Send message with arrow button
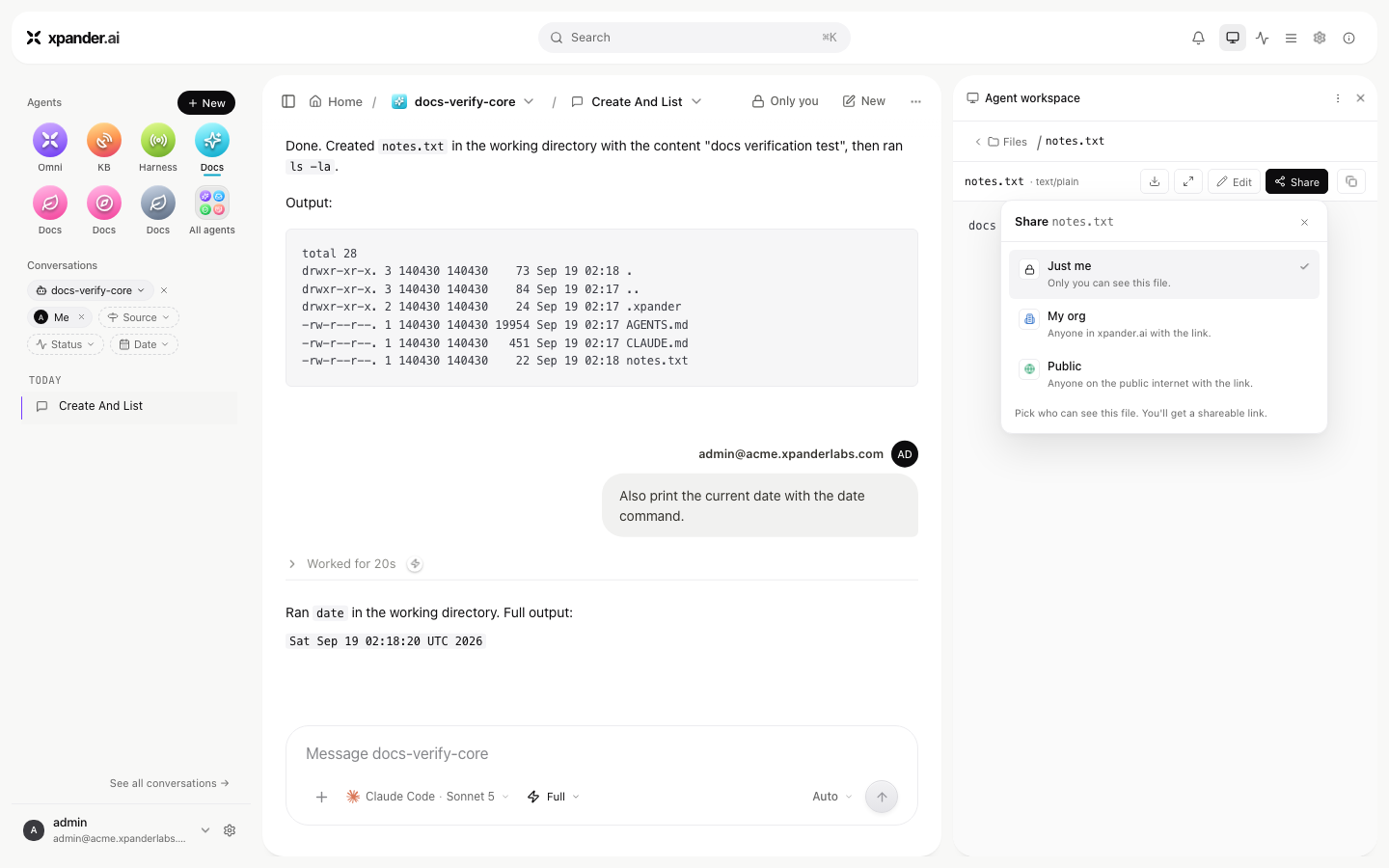Image resolution: width=1389 pixels, height=868 pixels. tap(882, 797)
